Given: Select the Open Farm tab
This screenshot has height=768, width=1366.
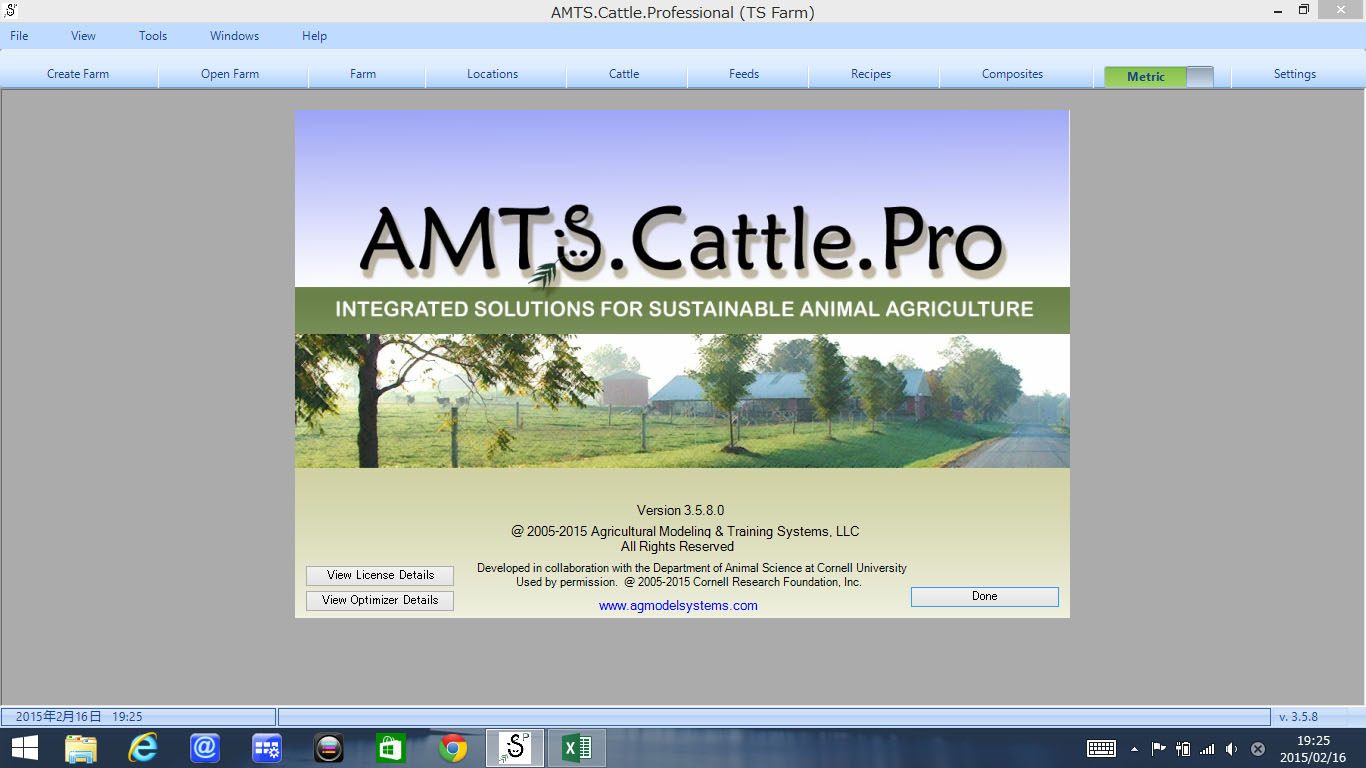Looking at the screenshot, I should (230, 74).
